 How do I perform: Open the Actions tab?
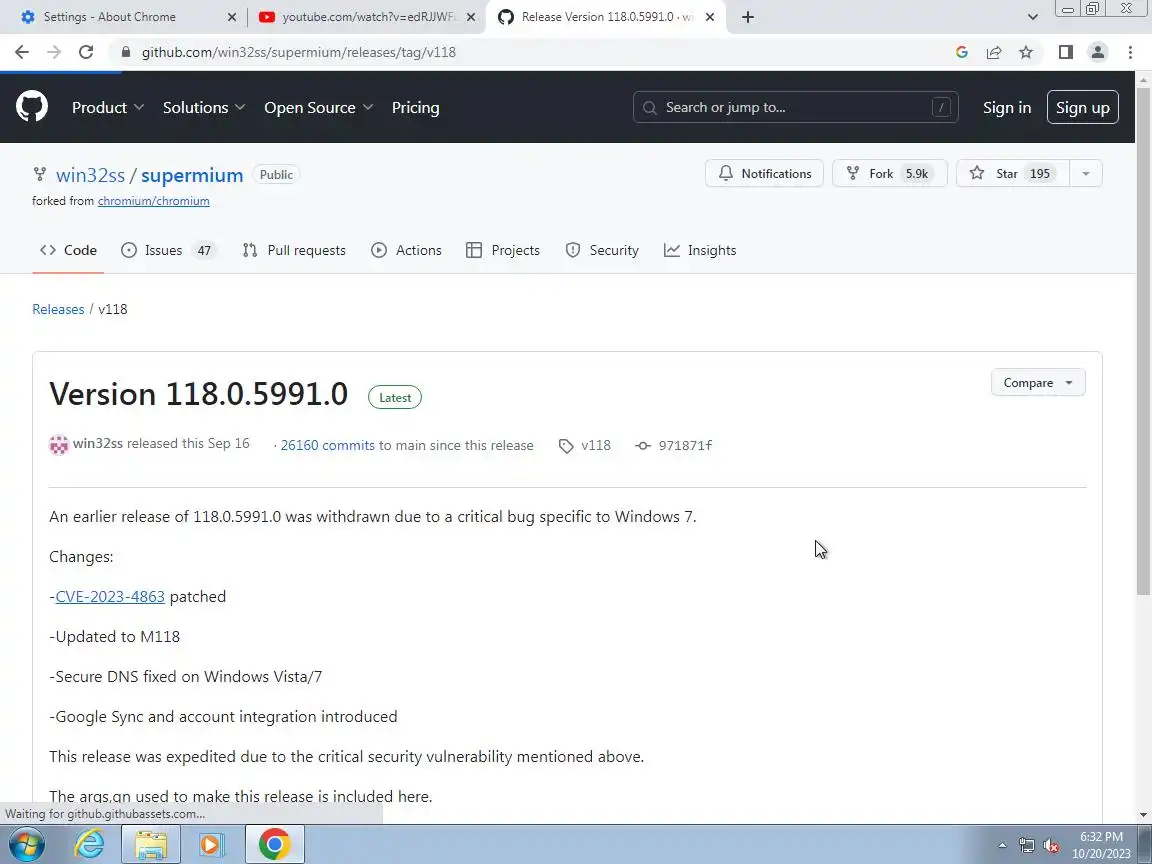[x=406, y=251]
